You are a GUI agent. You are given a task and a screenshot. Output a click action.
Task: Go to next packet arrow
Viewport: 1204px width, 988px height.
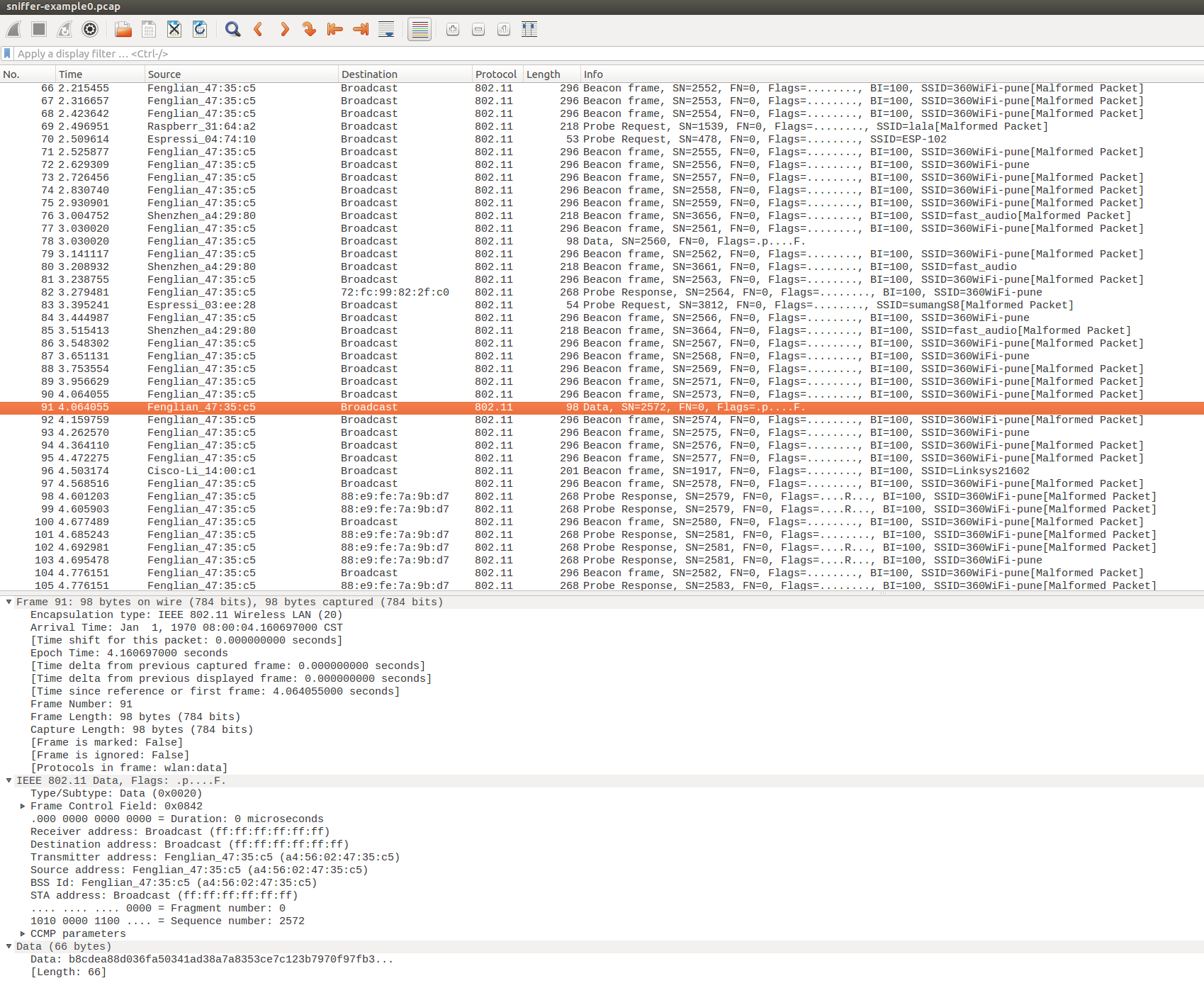click(x=284, y=29)
